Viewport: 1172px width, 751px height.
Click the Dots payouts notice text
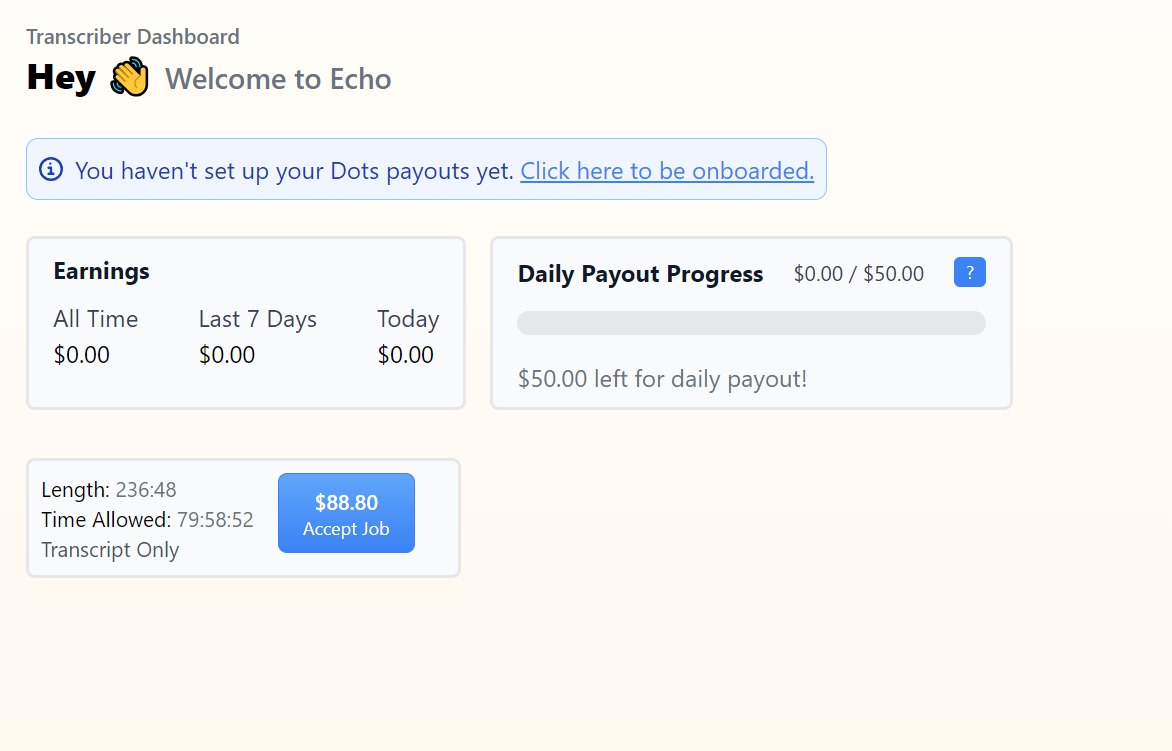[294, 170]
